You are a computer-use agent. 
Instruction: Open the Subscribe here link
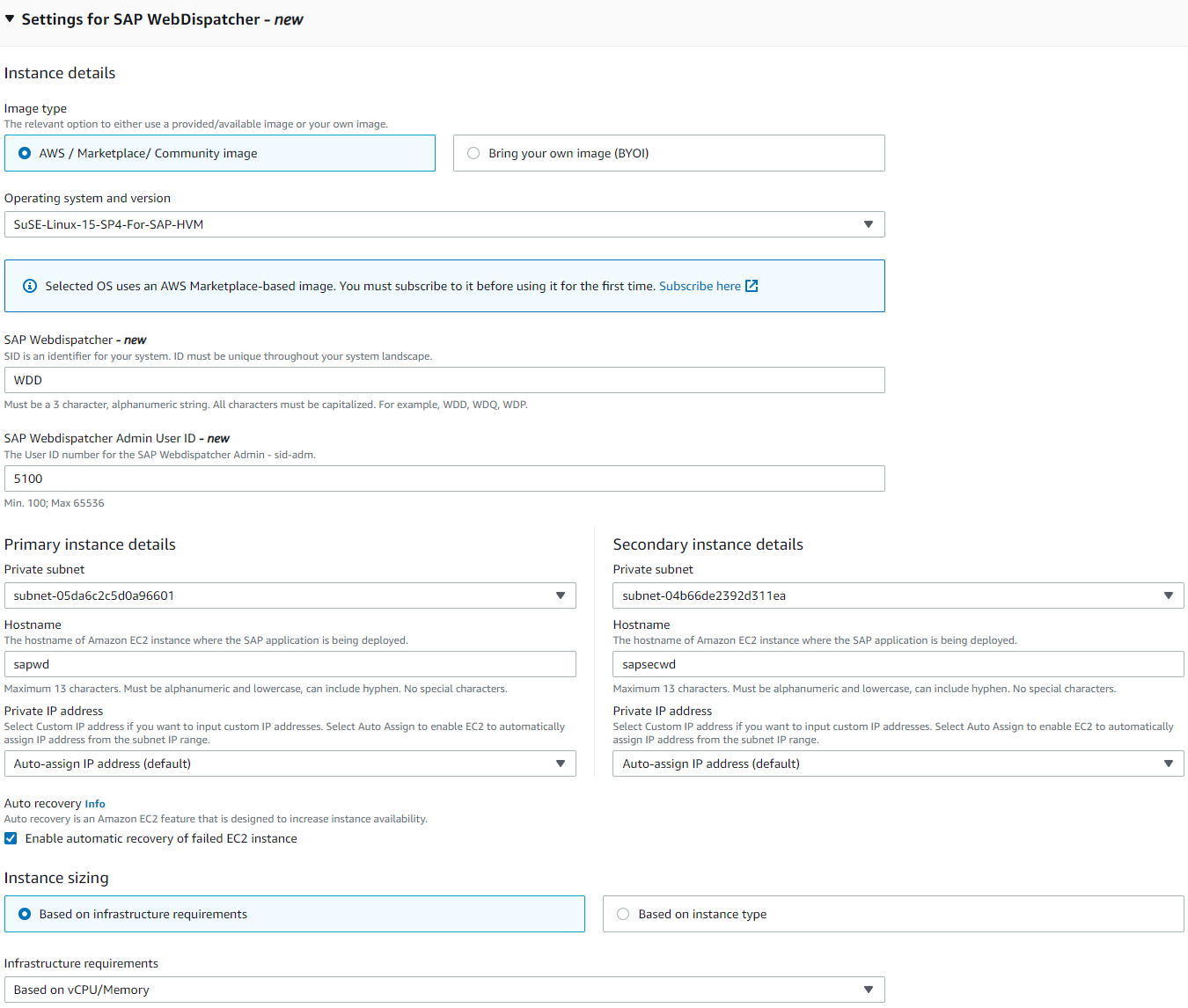tap(700, 286)
